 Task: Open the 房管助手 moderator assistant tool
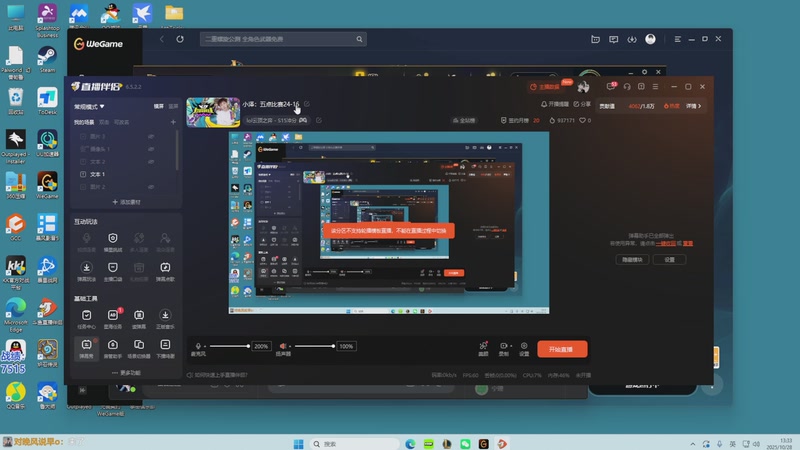point(113,348)
